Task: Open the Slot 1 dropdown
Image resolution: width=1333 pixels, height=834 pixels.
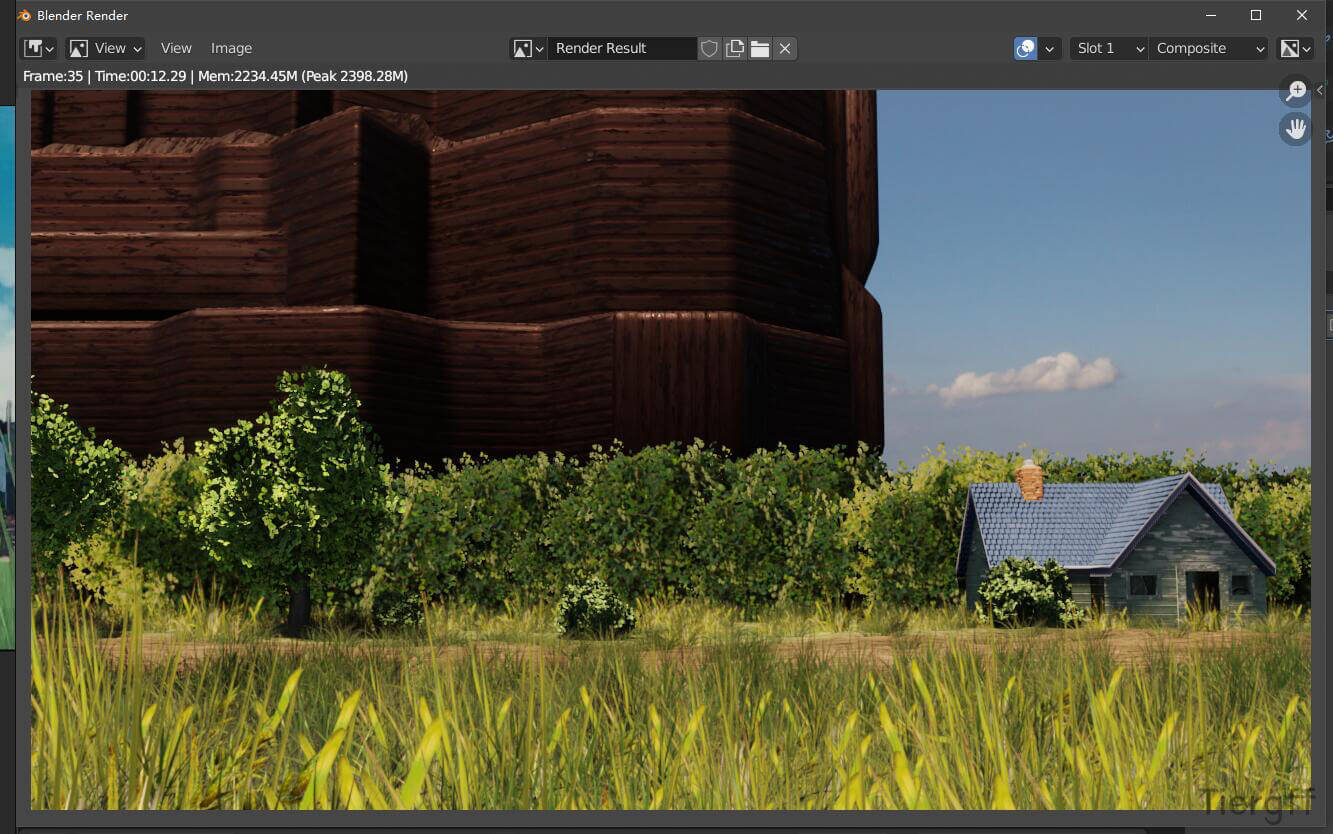Action: tap(1108, 48)
